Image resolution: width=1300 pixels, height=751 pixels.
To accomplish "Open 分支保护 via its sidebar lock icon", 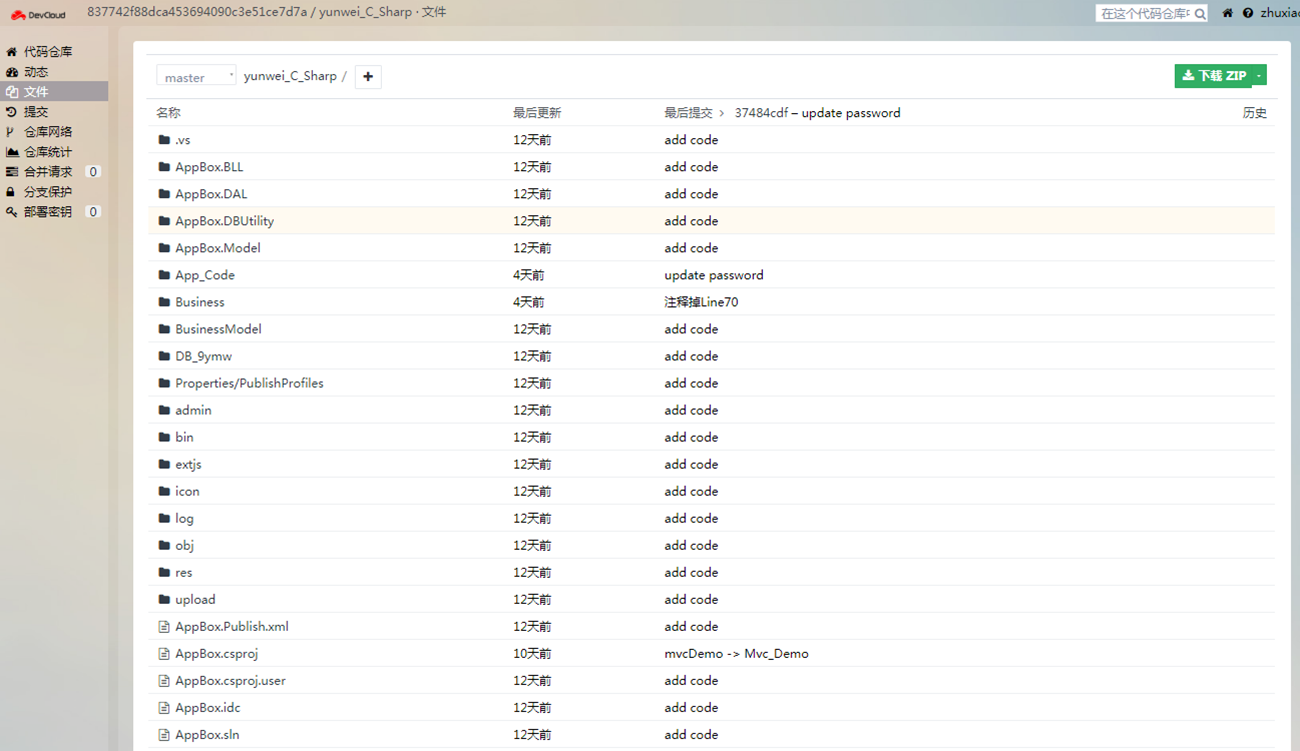I will coord(11,192).
